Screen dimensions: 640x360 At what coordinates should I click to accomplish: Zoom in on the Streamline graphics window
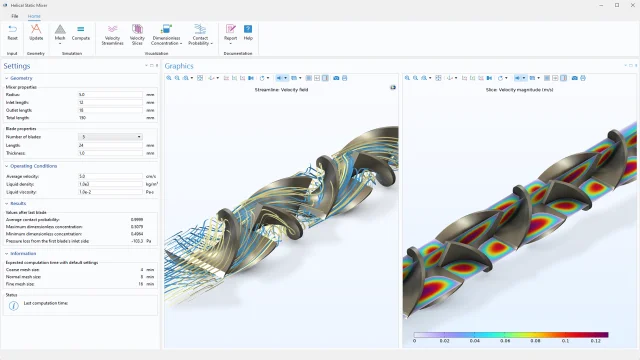(x=169, y=78)
